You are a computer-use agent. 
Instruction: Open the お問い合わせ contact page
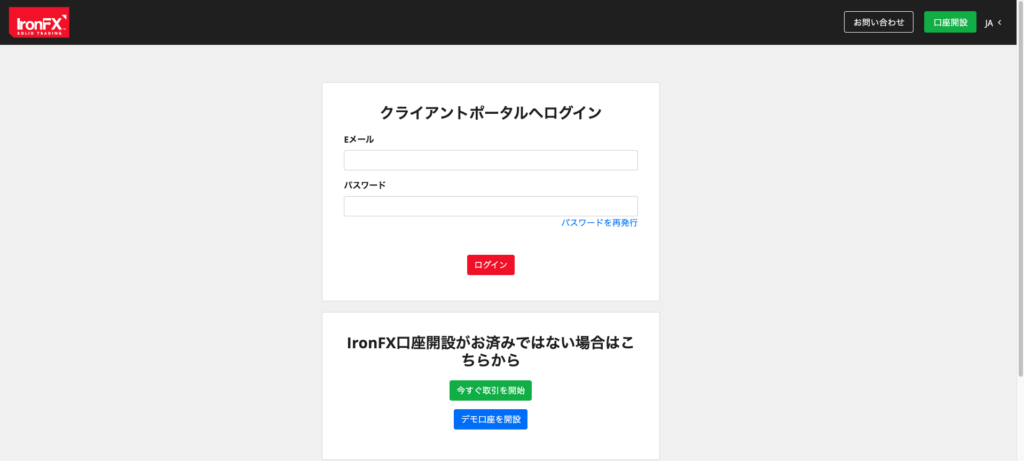coord(878,22)
